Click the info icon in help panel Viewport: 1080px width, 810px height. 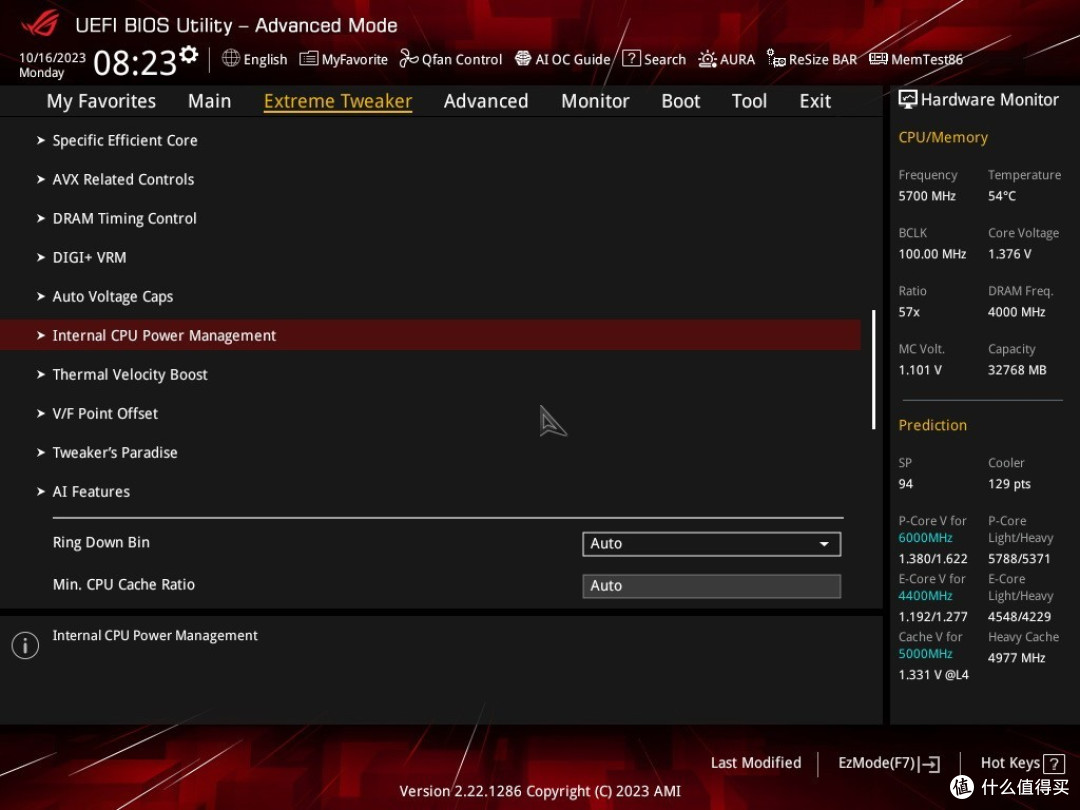(25, 645)
